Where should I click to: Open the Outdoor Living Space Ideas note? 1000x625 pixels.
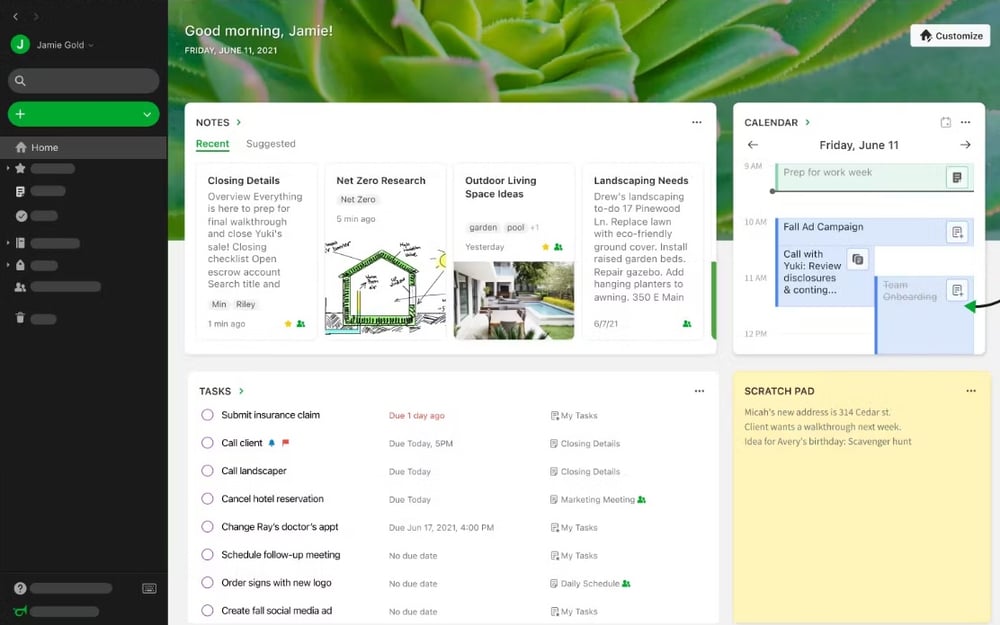click(514, 252)
